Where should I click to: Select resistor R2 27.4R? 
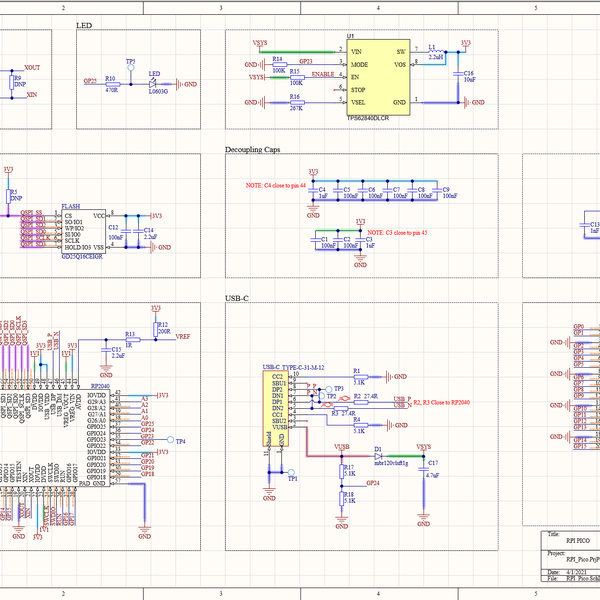pos(360,402)
